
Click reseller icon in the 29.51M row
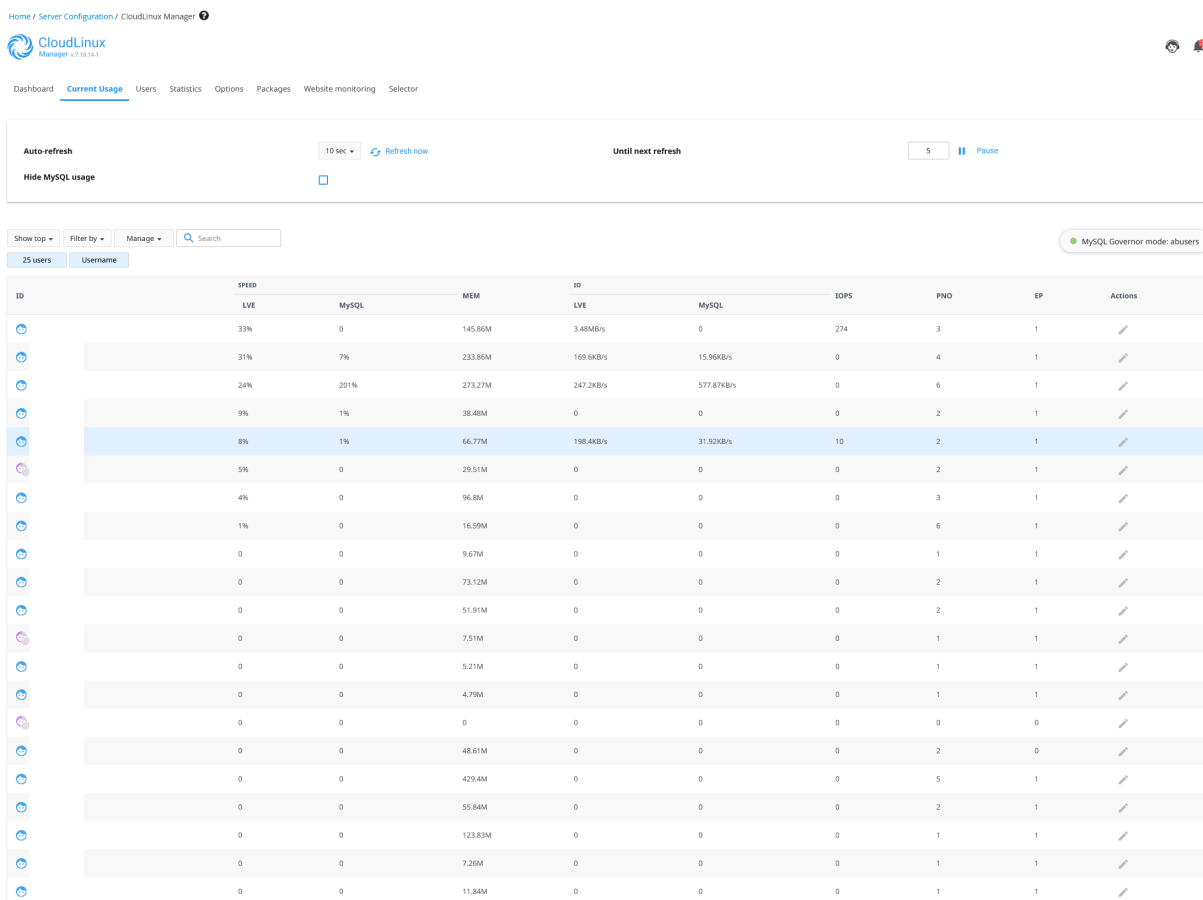(x=22, y=470)
